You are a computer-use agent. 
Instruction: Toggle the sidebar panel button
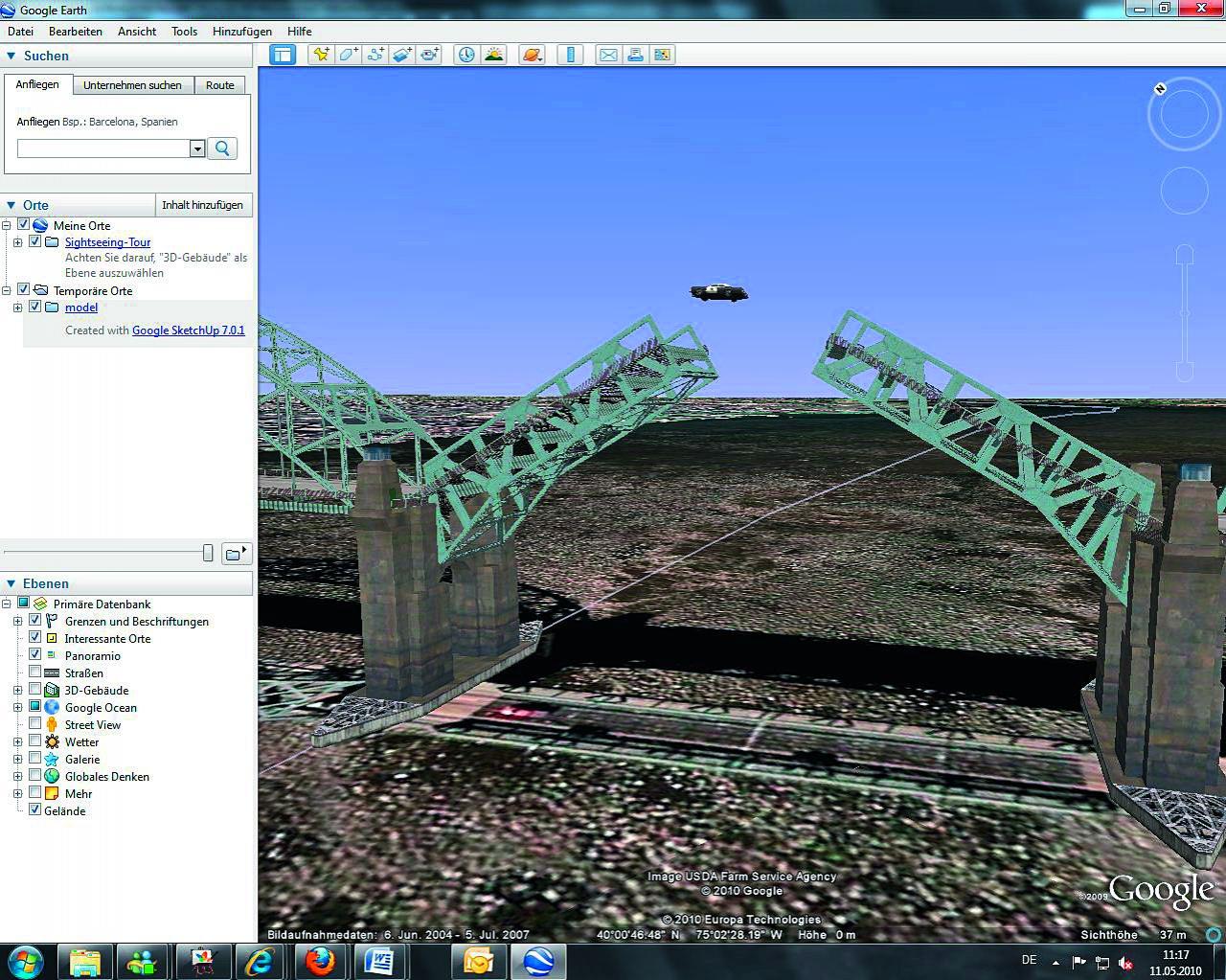point(283,55)
